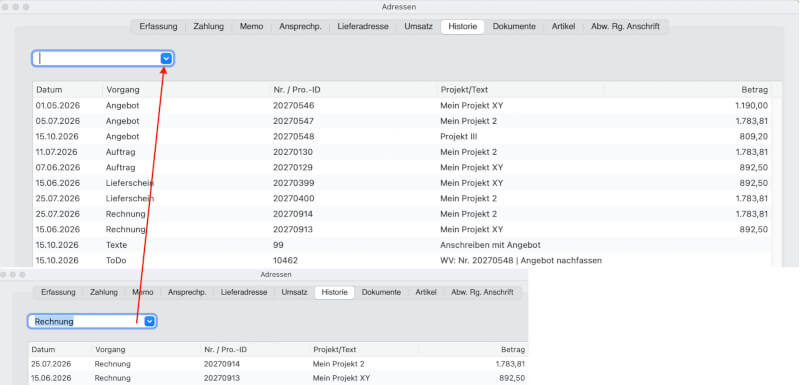This screenshot has width=800, height=385.
Task: Open Ansprechp. tab in lower window
Action: (x=187, y=293)
